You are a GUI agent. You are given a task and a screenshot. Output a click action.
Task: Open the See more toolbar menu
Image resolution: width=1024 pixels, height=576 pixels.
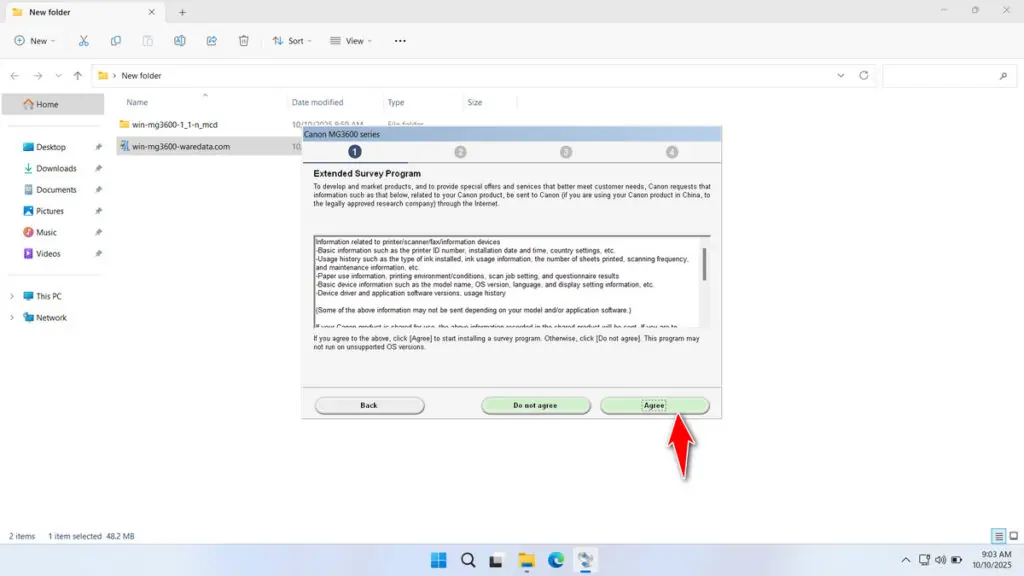tap(399, 40)
